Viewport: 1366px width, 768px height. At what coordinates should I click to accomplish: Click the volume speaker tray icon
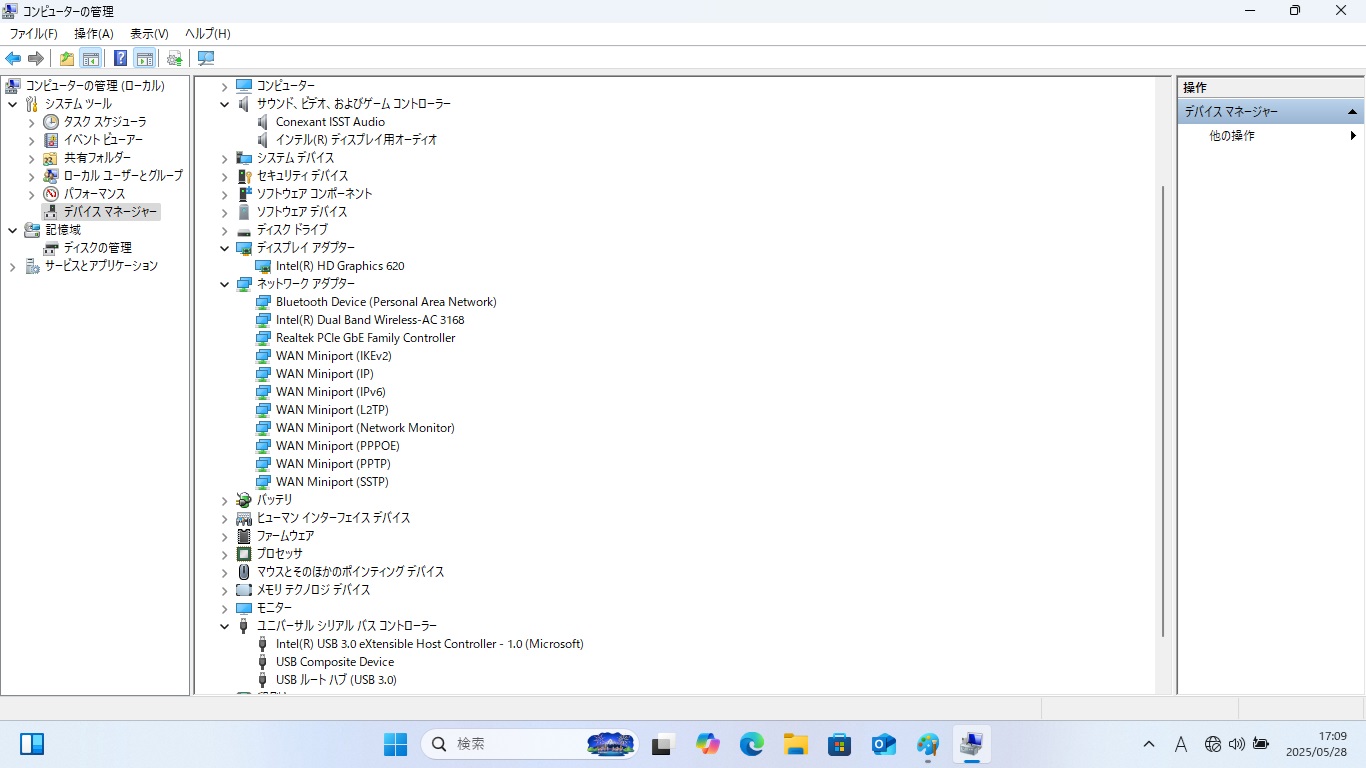pyautogui.click(x=1237, y=744)
